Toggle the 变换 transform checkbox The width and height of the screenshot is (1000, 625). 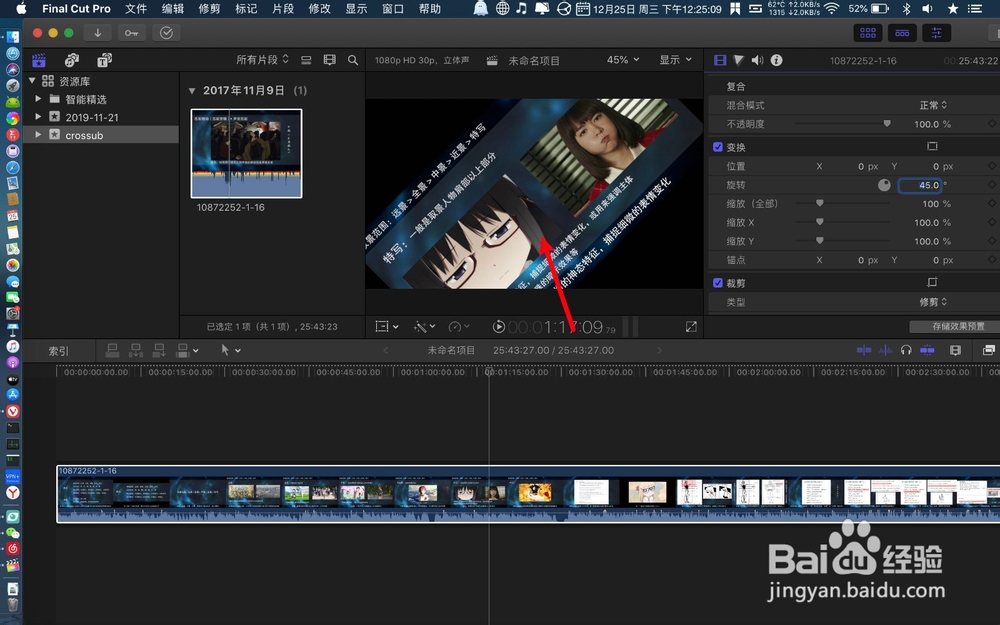click(x=717, y=147)
